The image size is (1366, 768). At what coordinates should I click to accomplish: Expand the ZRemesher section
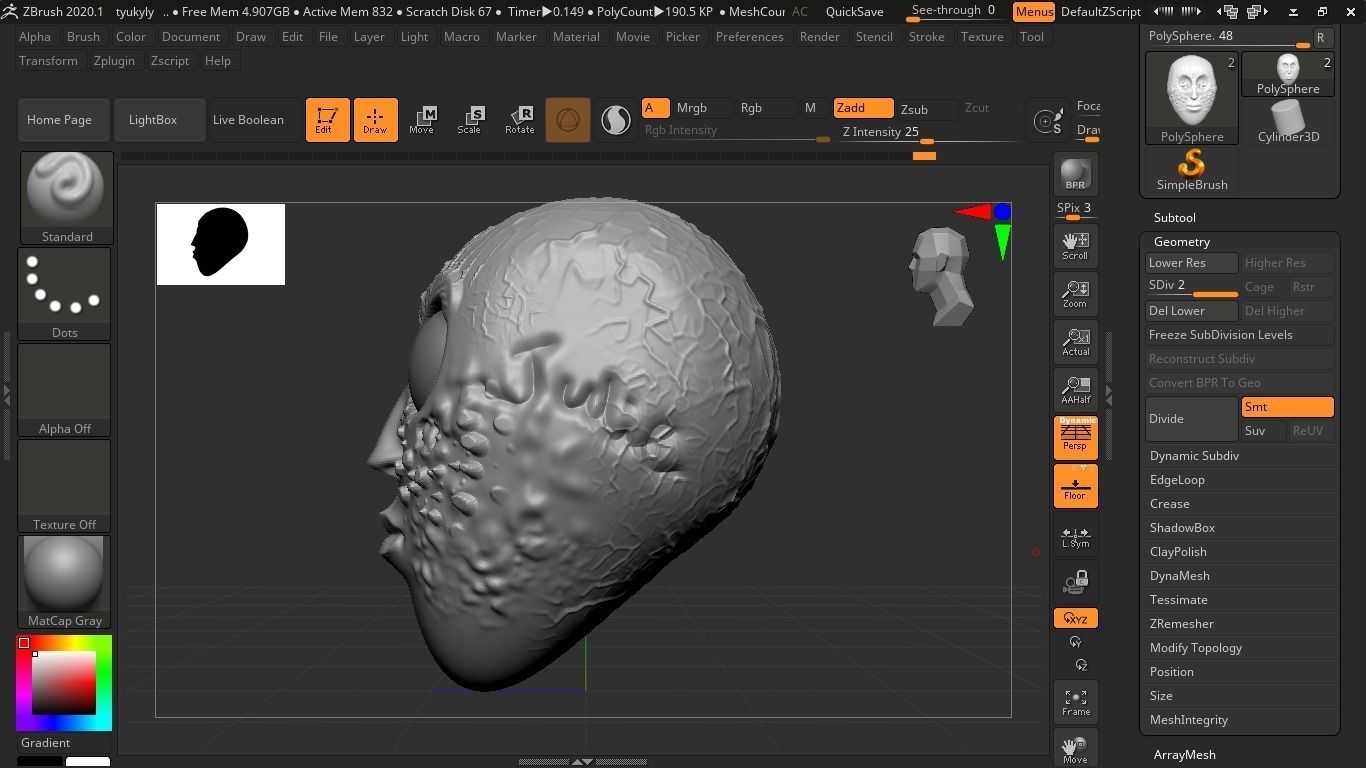tap(1181, 623)
